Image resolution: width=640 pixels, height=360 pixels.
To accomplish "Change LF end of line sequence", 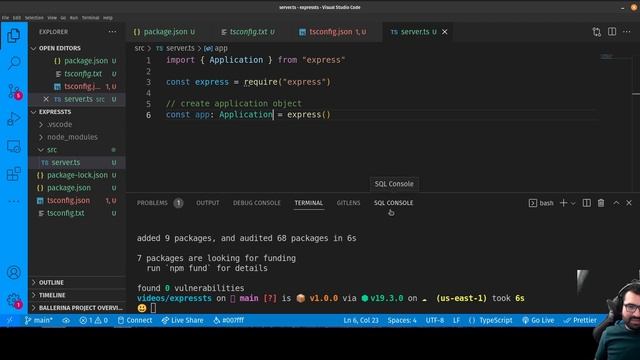I will pos(456,320).
